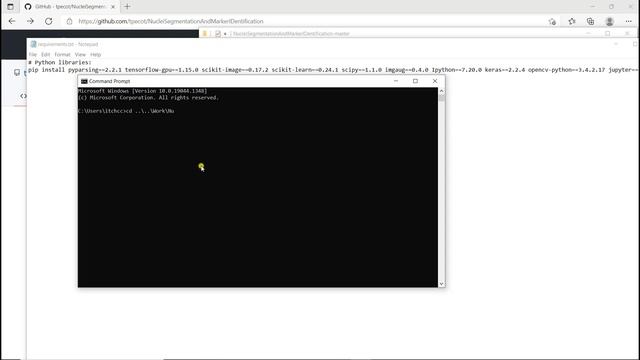This screenshot has width=640, height=360.
Task: Open Notepad Format menu
Action: (x=62, y=54)
